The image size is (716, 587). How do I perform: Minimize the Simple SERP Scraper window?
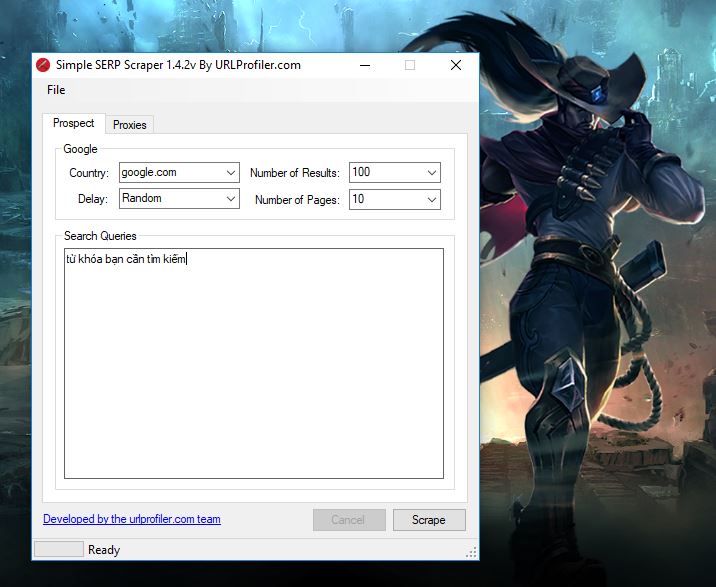365,65
